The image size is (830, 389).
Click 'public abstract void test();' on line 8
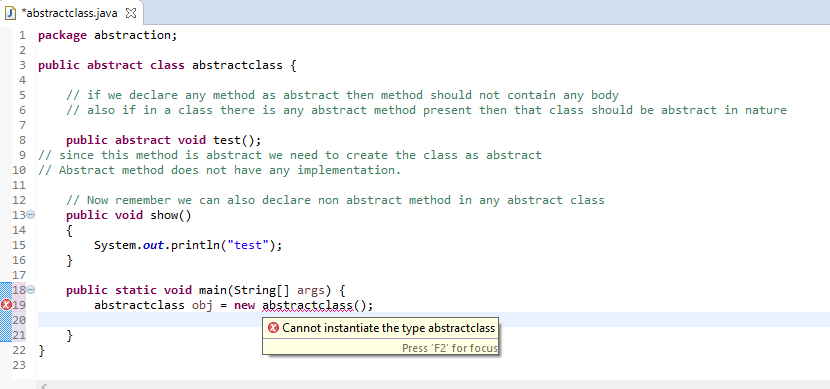coord(164,140)
